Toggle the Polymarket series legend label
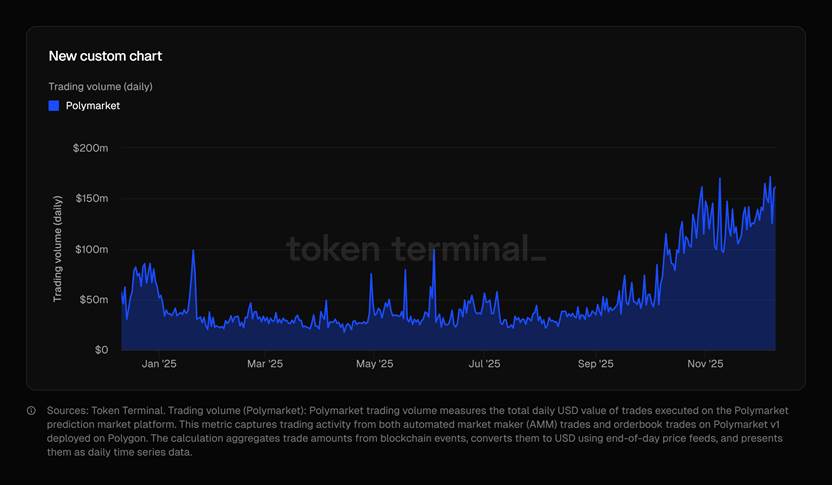The width and height of the screenshot is (832, 485). [x=93, y=106]
